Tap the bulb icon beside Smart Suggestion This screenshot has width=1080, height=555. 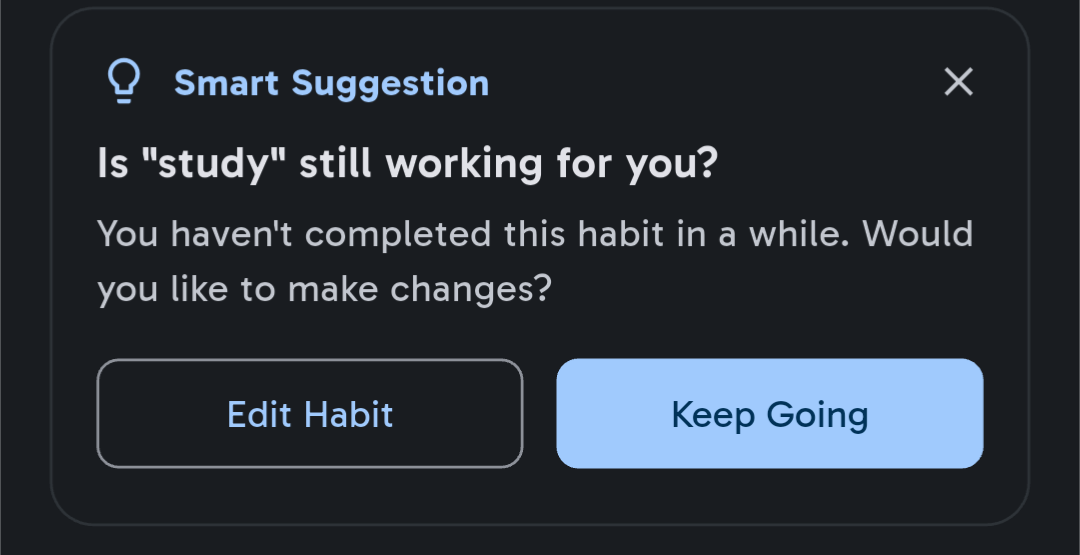124,82
